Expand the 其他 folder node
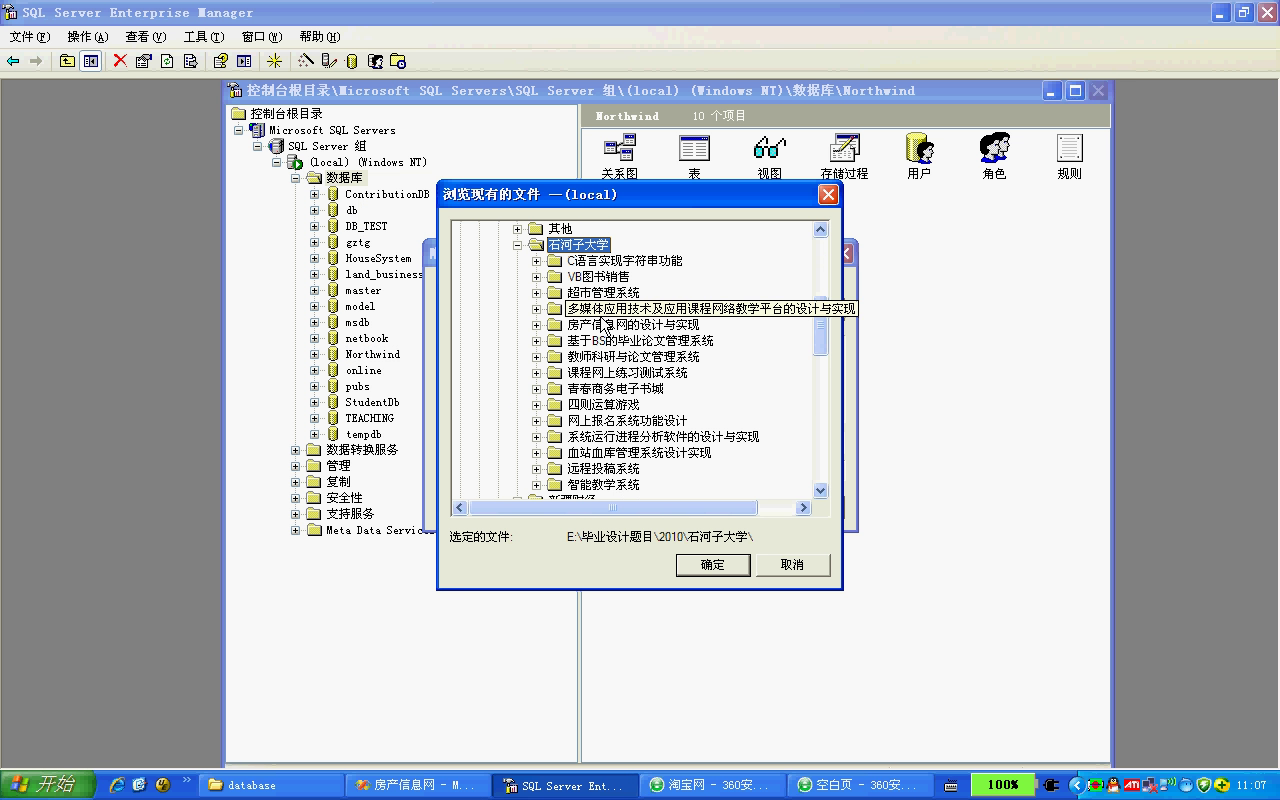 tap(518, 229)
